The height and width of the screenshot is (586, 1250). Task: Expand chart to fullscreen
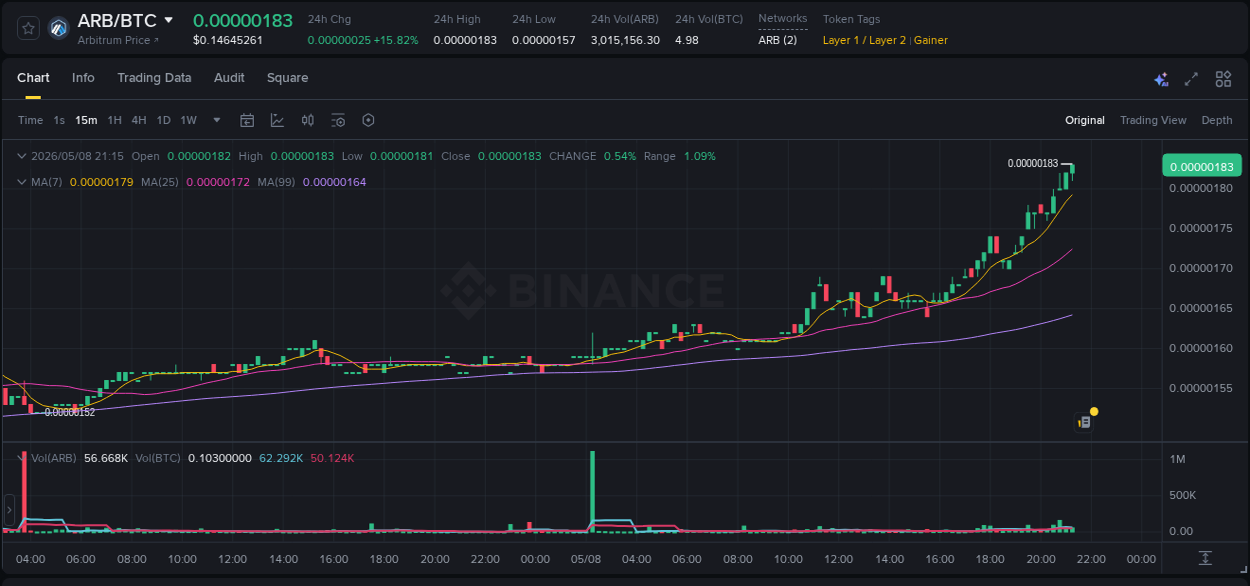click(x=1191, y=79)
